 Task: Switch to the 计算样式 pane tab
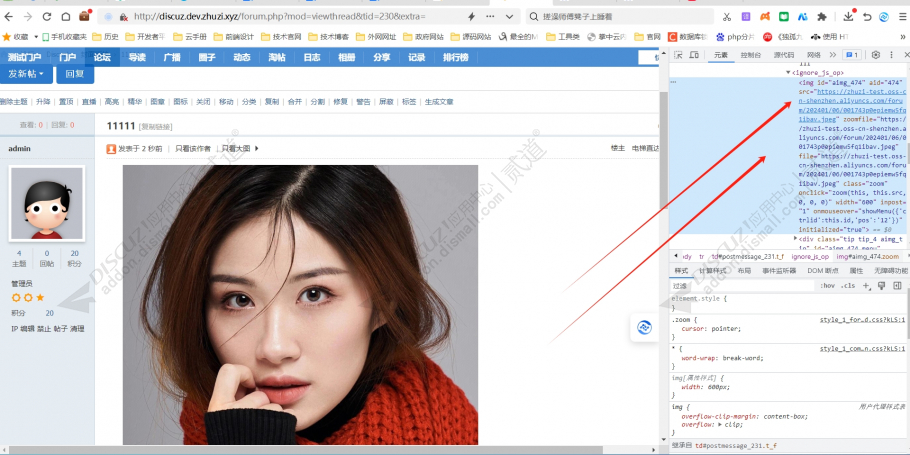pos(712,271)
